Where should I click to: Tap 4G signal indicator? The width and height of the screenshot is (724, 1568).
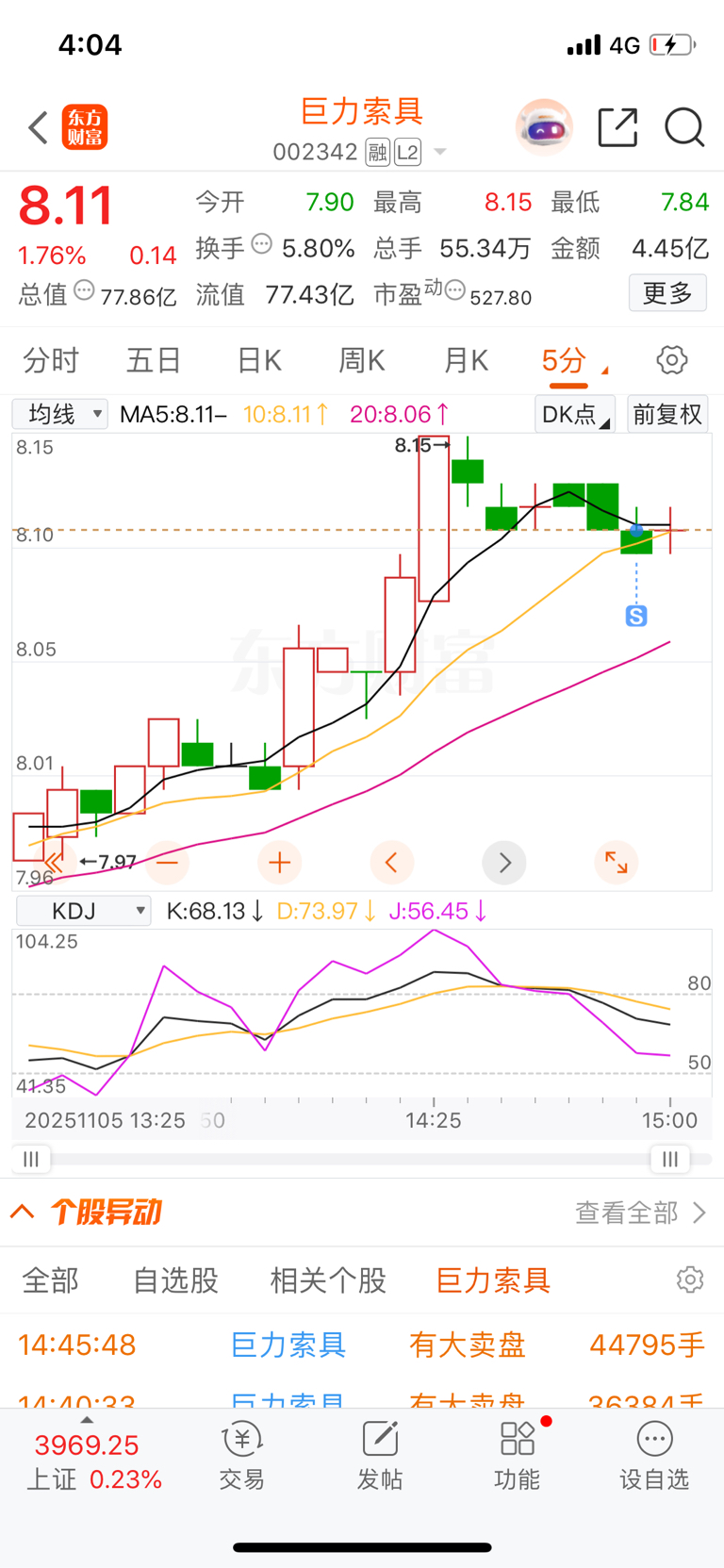click(625, 45)
